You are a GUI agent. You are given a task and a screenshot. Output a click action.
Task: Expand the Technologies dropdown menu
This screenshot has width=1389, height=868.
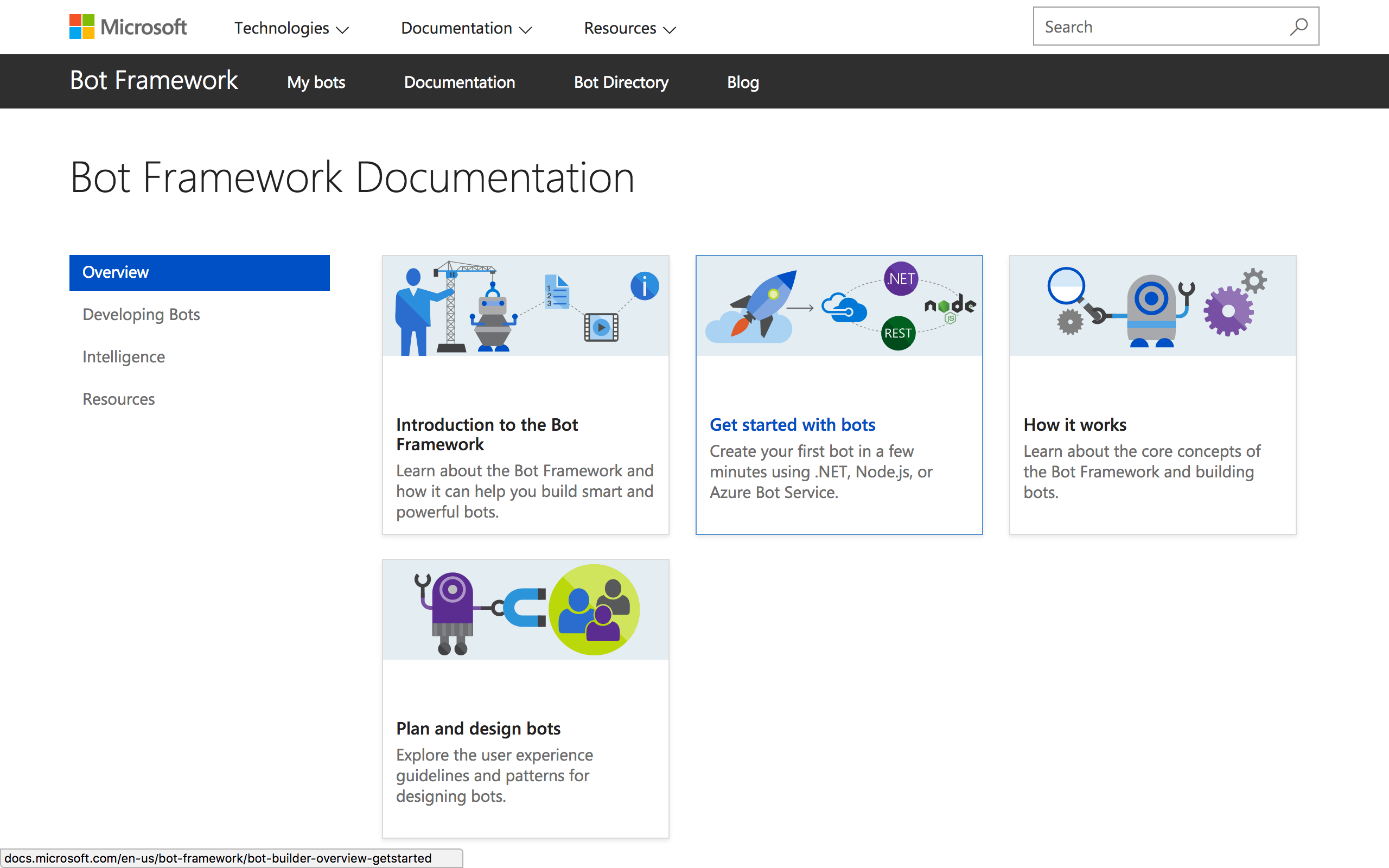pos(291,28)
